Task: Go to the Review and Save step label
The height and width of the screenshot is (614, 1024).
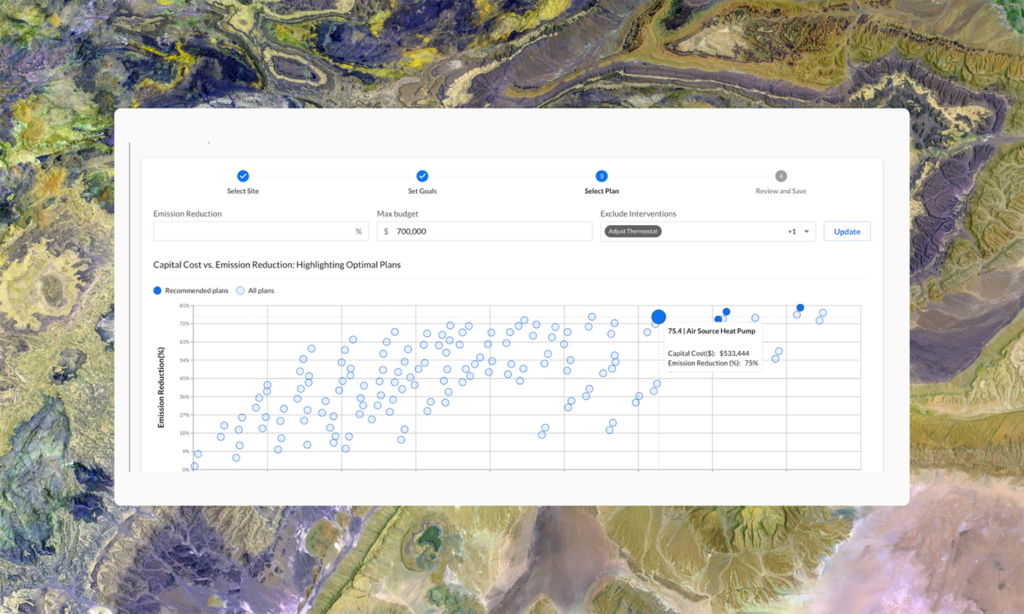Action: (781, 191)
